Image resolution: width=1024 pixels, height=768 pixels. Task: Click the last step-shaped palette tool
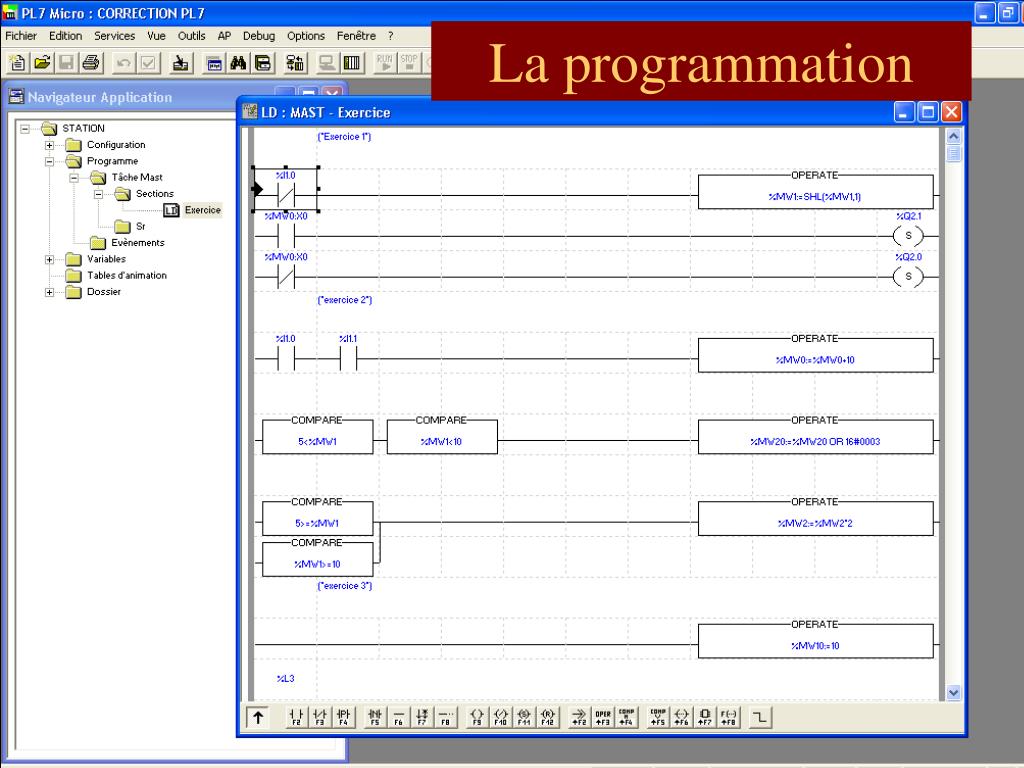tap(760, 718)
